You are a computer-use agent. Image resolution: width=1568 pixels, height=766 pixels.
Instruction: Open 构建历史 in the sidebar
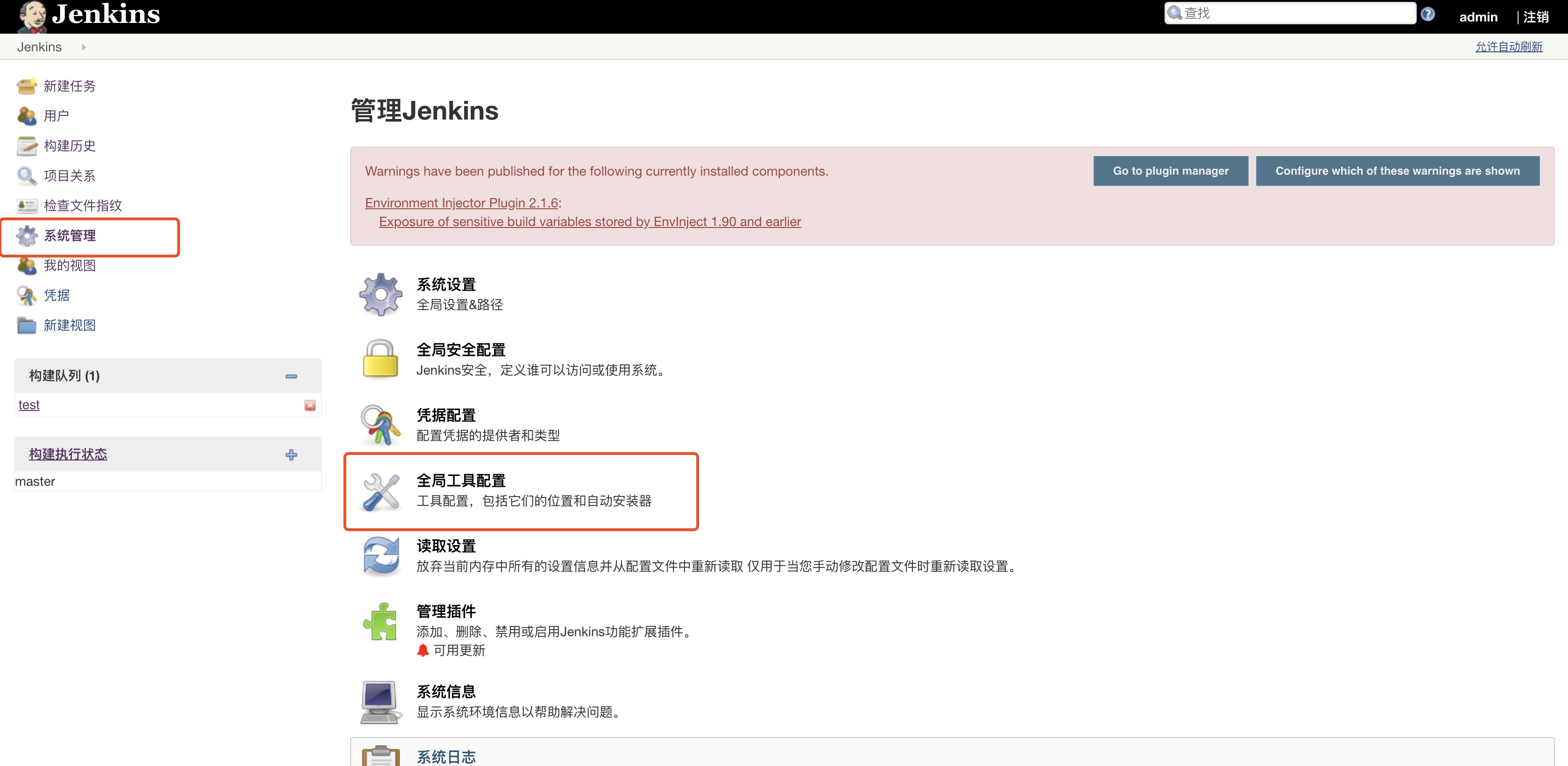click(x=70, y=146)
